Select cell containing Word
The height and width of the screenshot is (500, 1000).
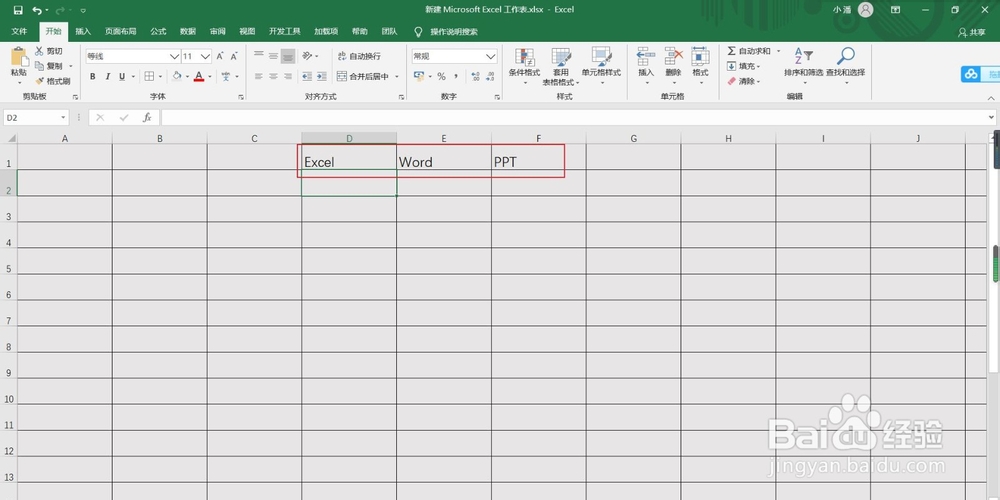pos(444,157)
